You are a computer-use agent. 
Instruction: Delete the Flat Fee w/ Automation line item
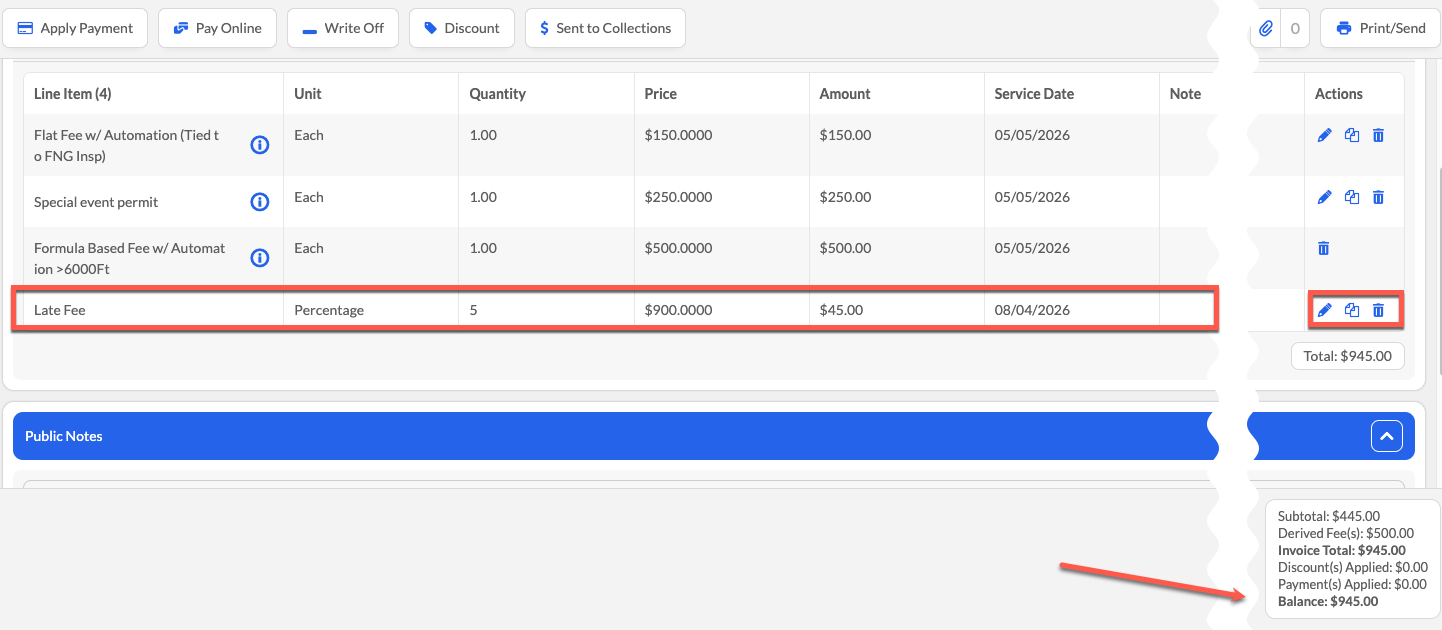(1378, 135)
